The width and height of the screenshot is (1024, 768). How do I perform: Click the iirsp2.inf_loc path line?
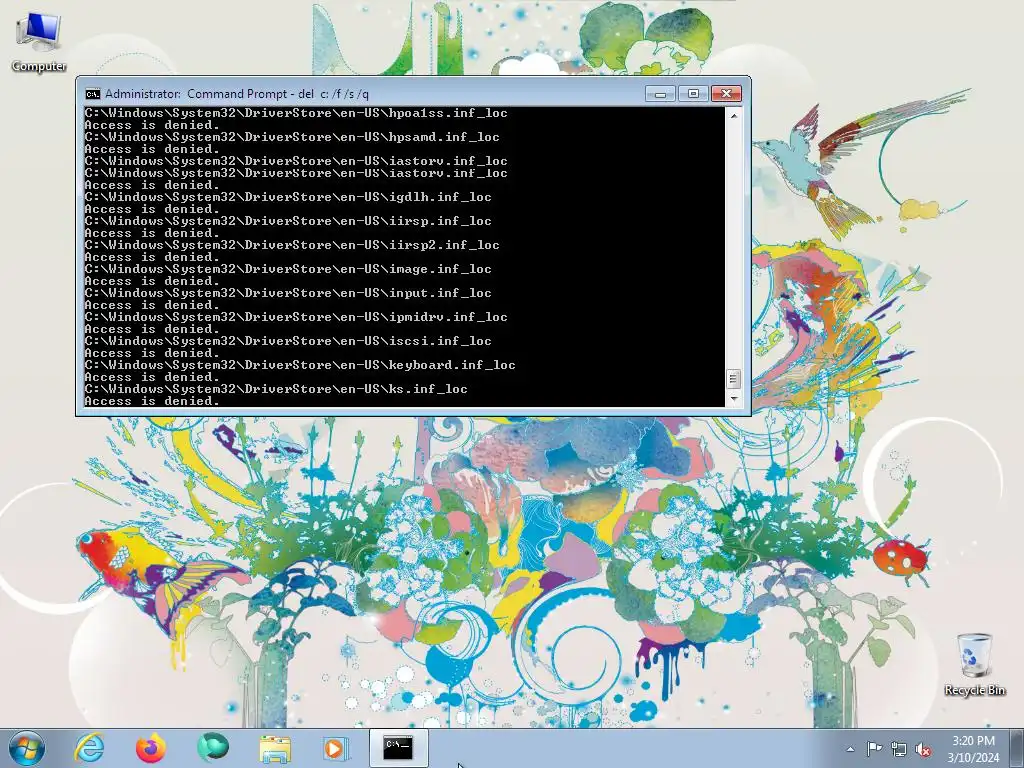point(292,246)
